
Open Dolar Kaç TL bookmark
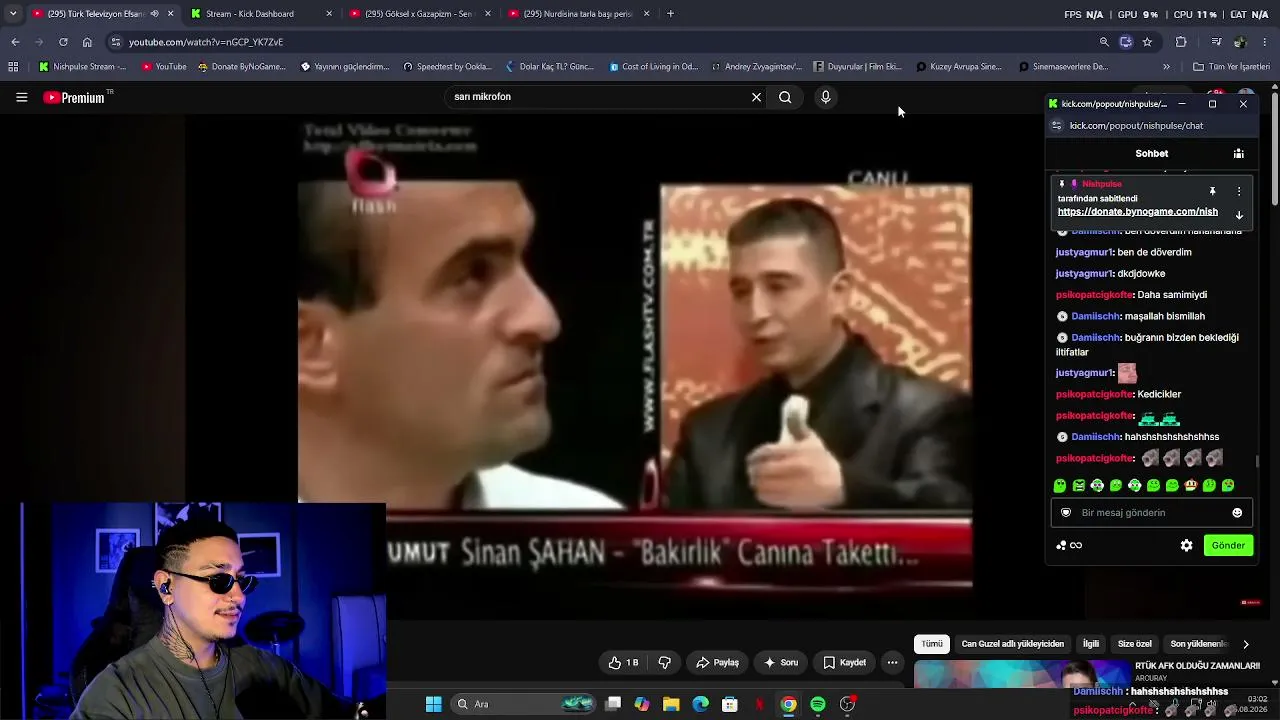click(550, 67)
